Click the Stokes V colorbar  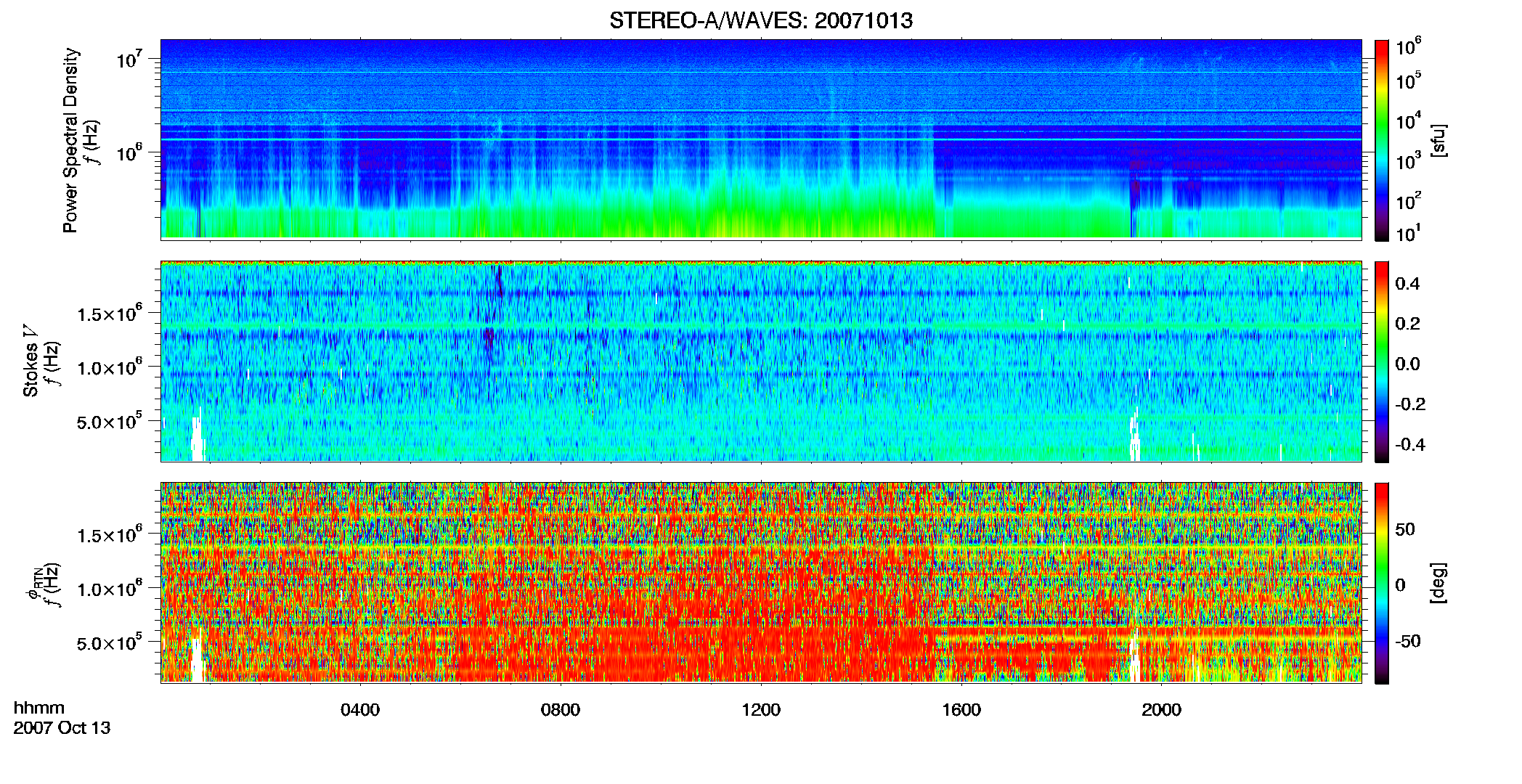point(1382,362)
